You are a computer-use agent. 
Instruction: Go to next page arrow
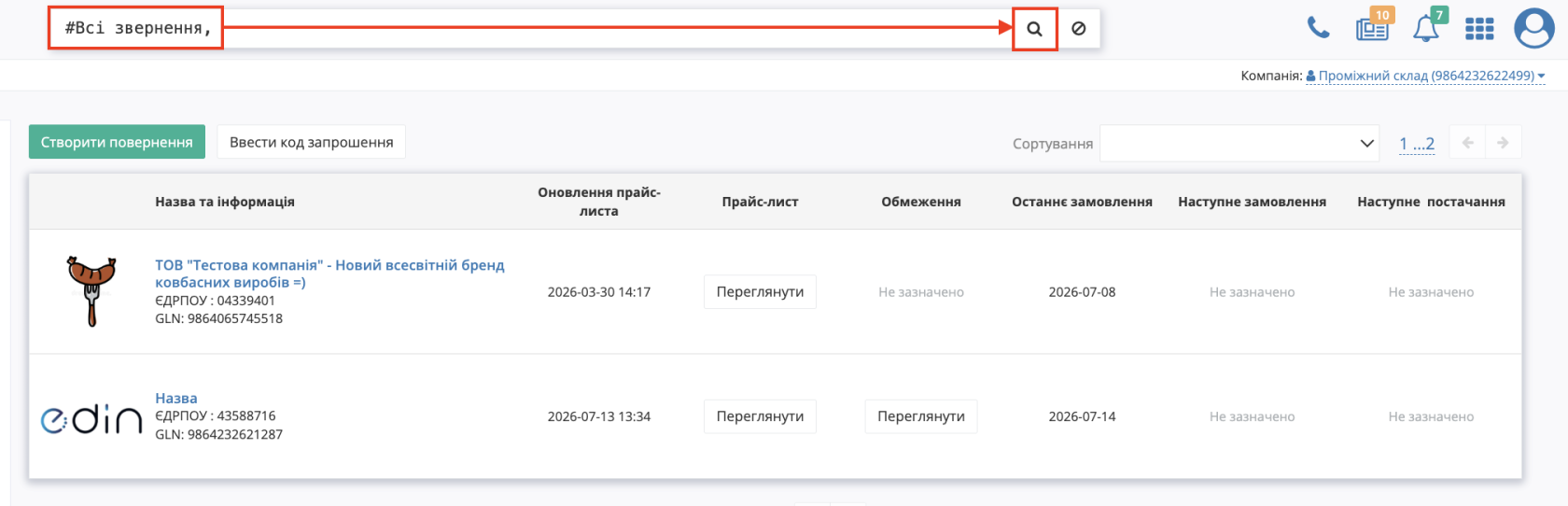(x=1503, y=143)
